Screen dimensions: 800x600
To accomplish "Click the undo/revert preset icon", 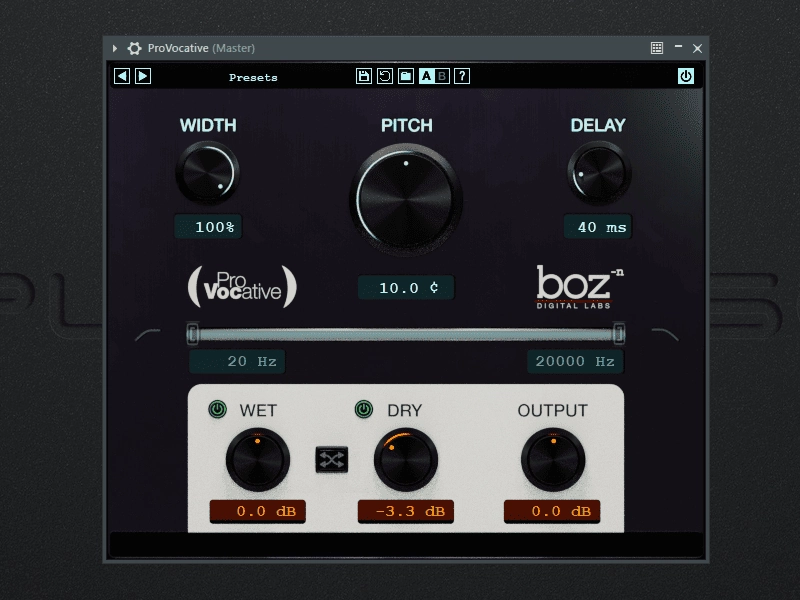I will tap(385, 76).
